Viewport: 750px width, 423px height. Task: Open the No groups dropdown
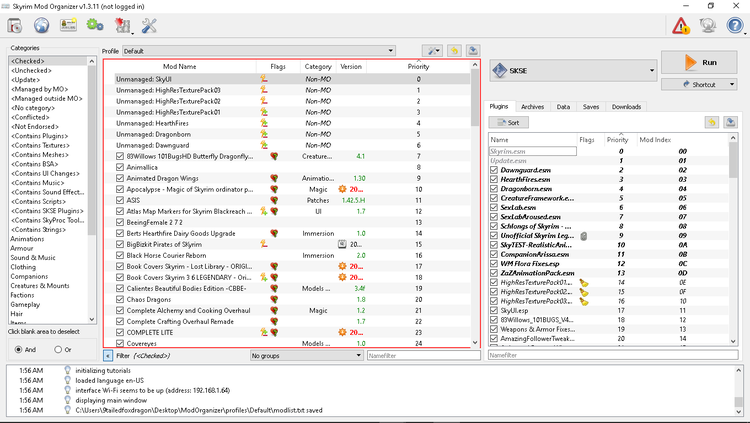click(x=307, y=356)
